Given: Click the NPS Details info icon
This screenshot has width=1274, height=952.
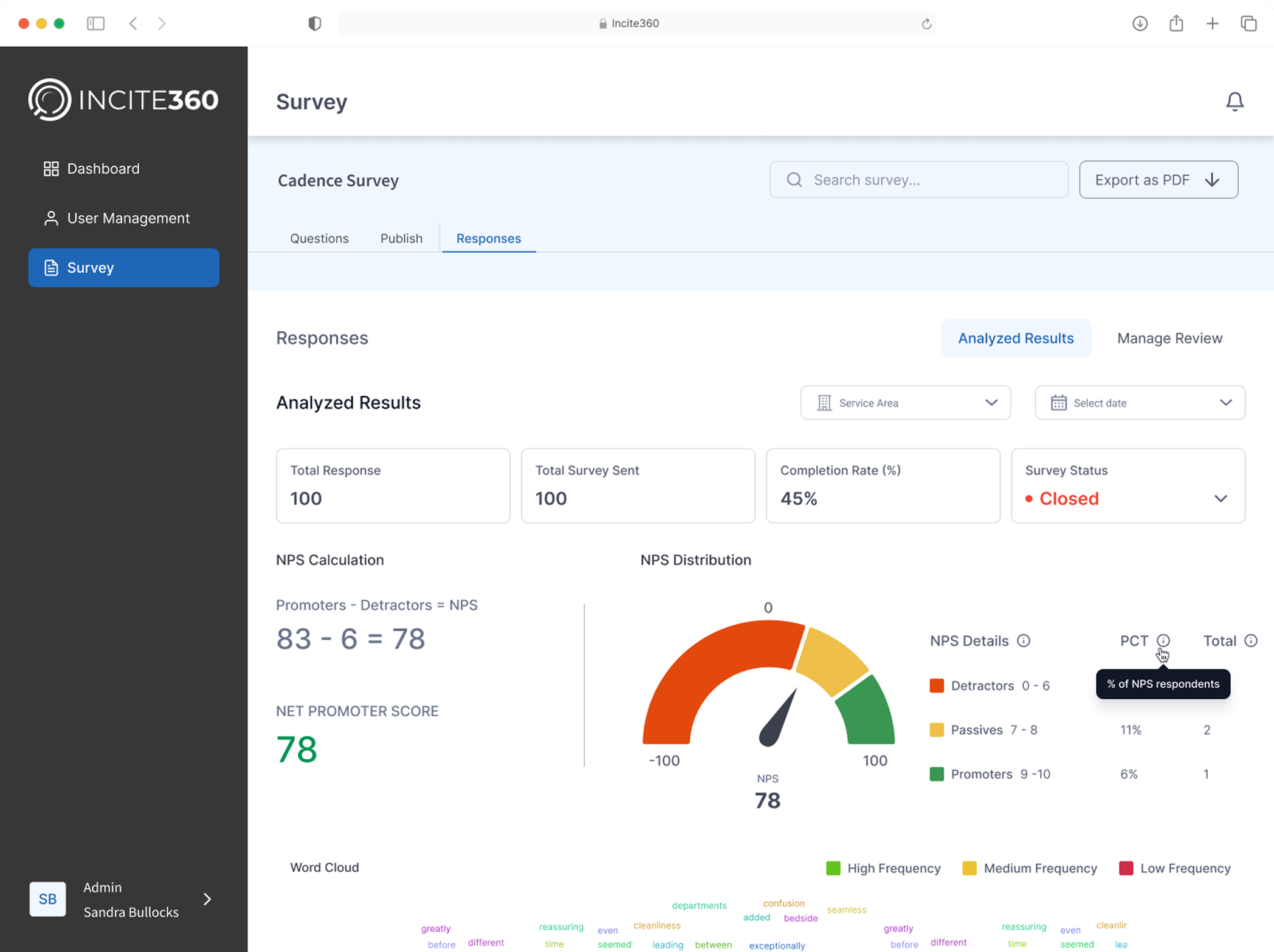Looking at the screenshot, I should click(x=1024, y=640).
